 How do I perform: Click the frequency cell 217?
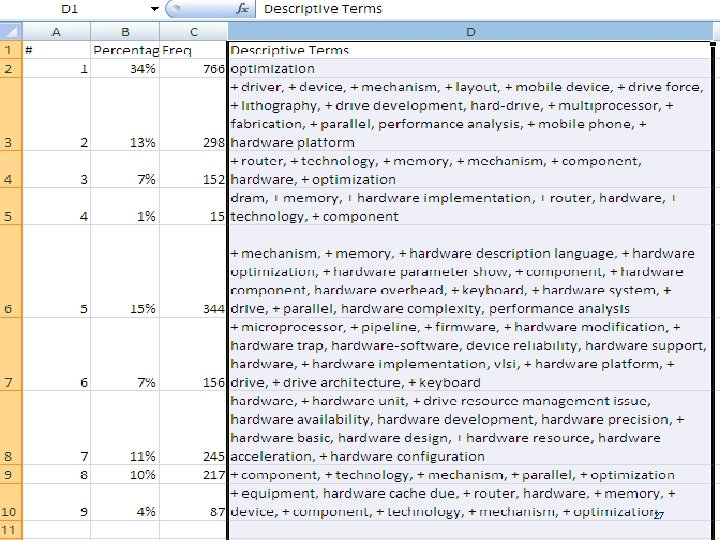(x=194, y=474)
